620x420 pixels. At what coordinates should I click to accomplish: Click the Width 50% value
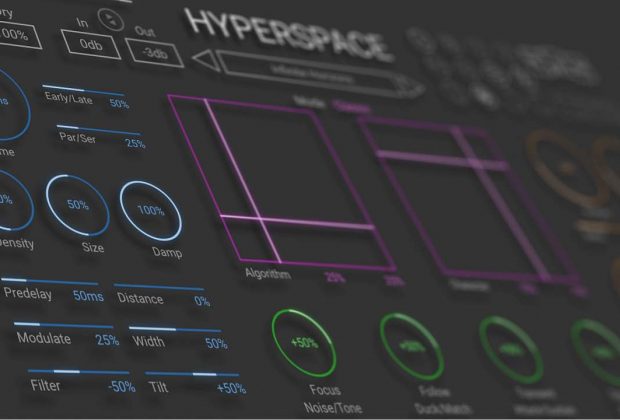pos(216,343)
